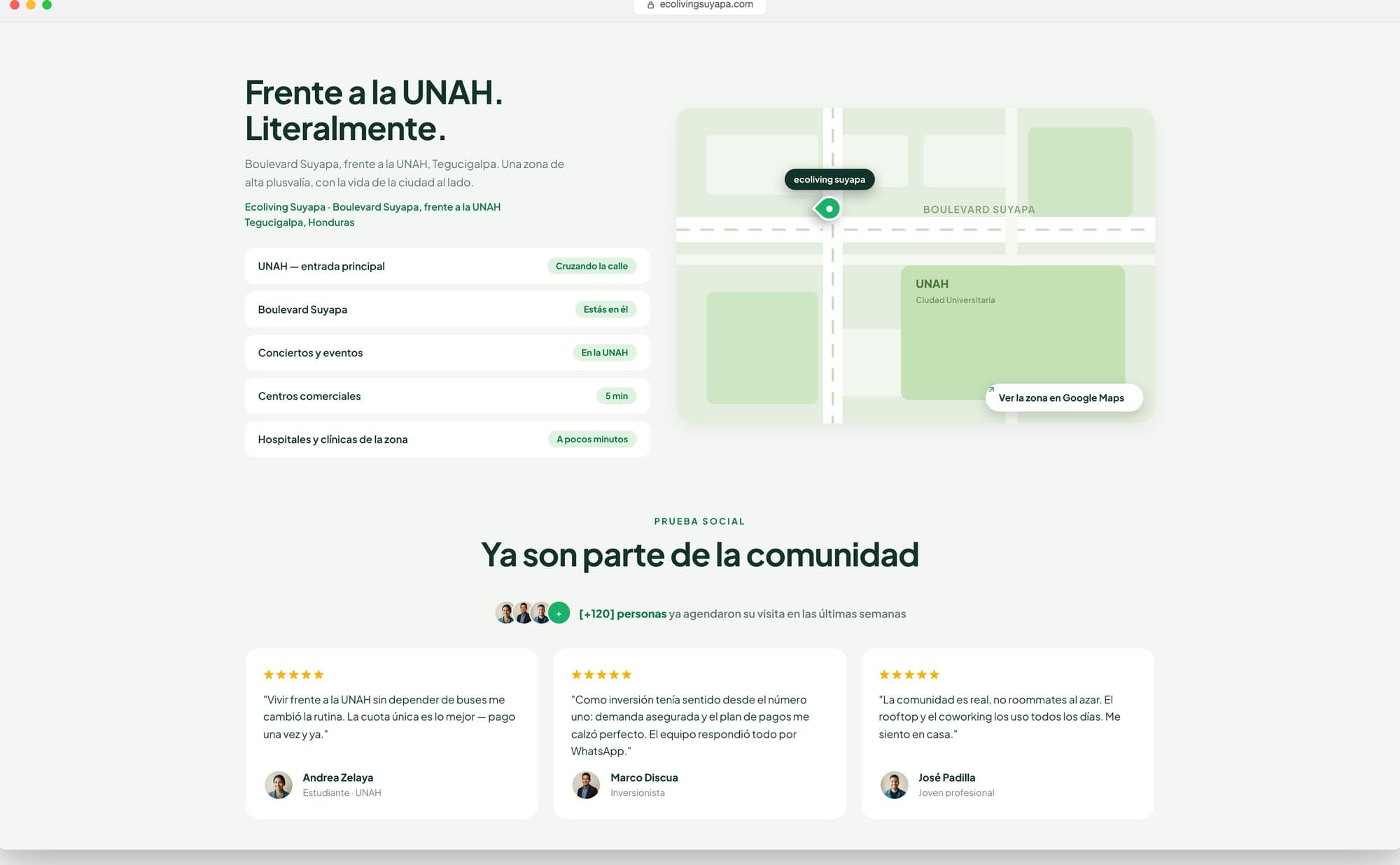Viewport: 1400px width, 865px height.
Task: Click the lock icon in address bar
Action: pyautogui.click(x=650, y=5)
